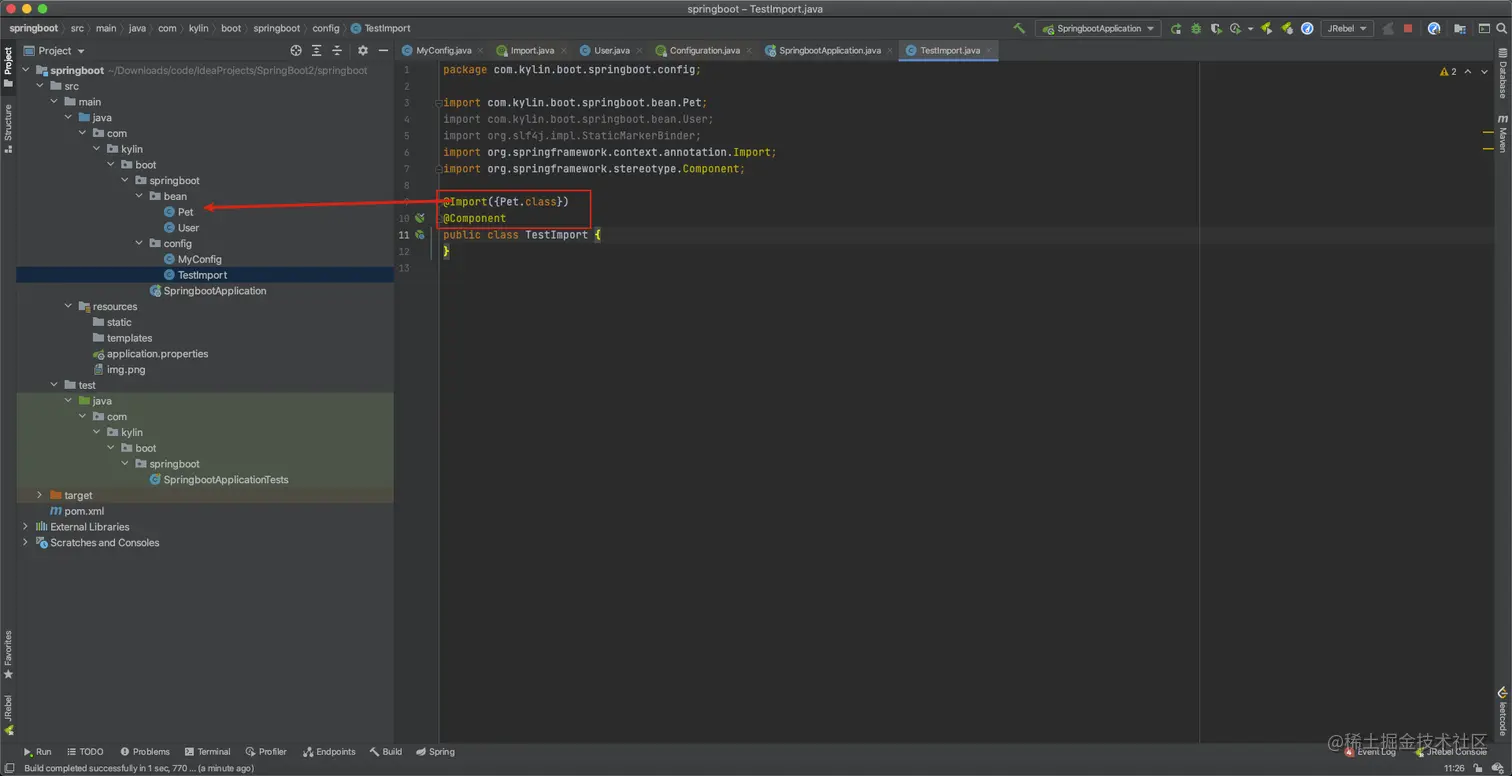Collapse the config package arrow
Viewport: 1512px width, 776px height.
pyautogui.click(x=139, y=243)
